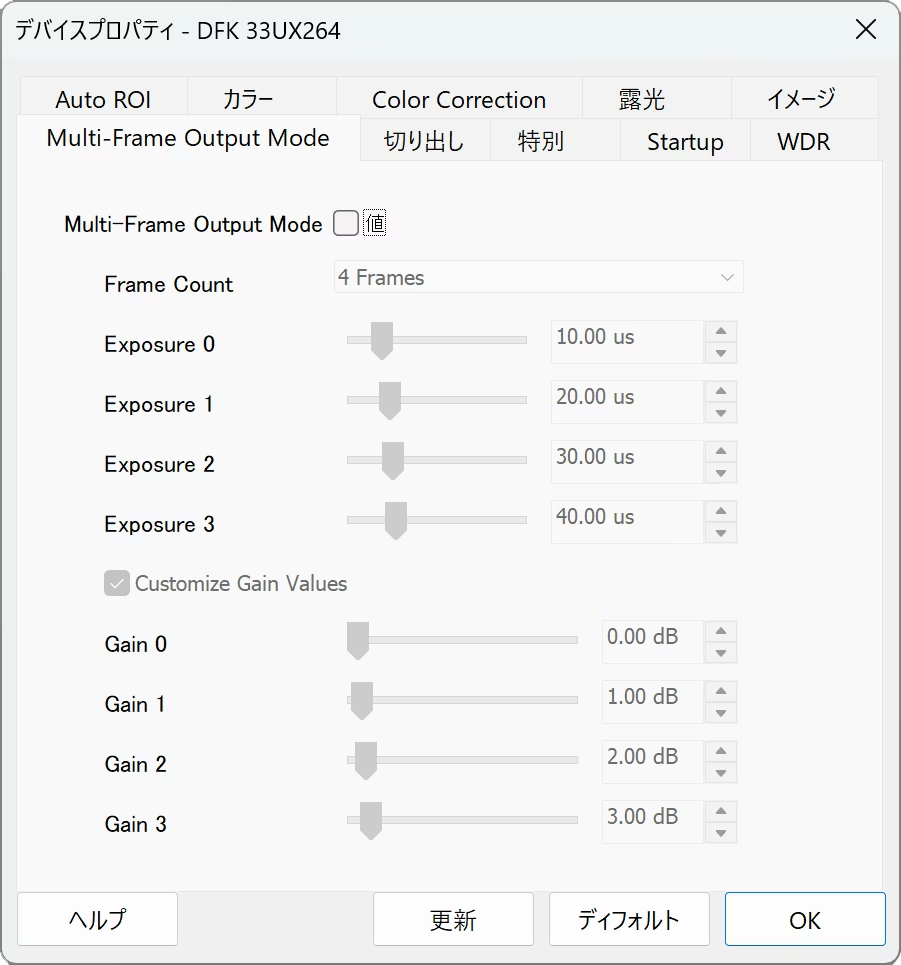Increase Exposure 0 using up spinner arrow
The height and width of the screenshot is (965, 901).
click(720, 332)
